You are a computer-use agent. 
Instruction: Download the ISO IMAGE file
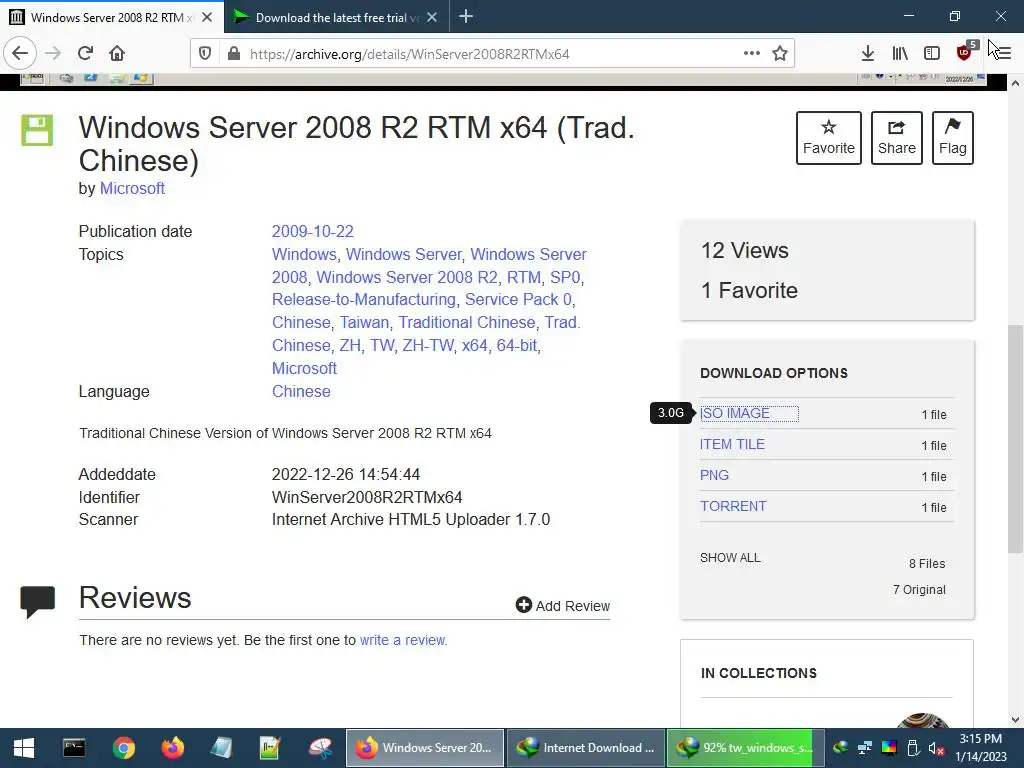click(x=735, y=413)
